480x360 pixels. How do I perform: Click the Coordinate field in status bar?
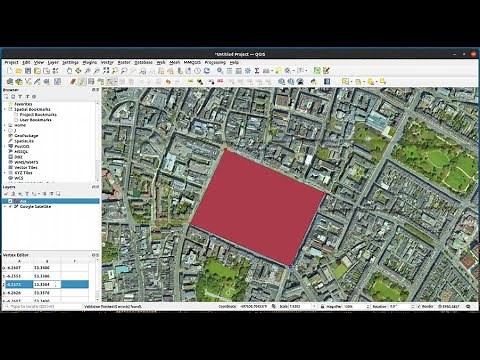click(253, 306)
